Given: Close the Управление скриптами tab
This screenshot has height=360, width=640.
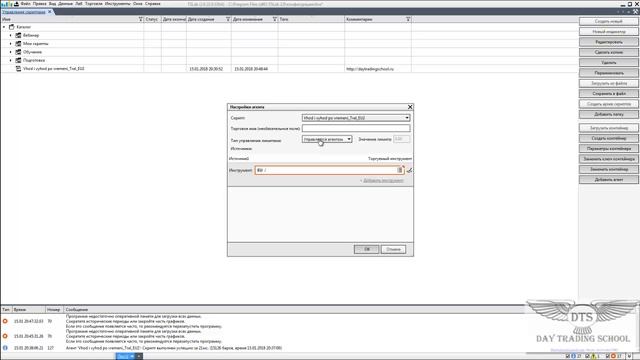Looking at the screenshot, I should (50, 12).
